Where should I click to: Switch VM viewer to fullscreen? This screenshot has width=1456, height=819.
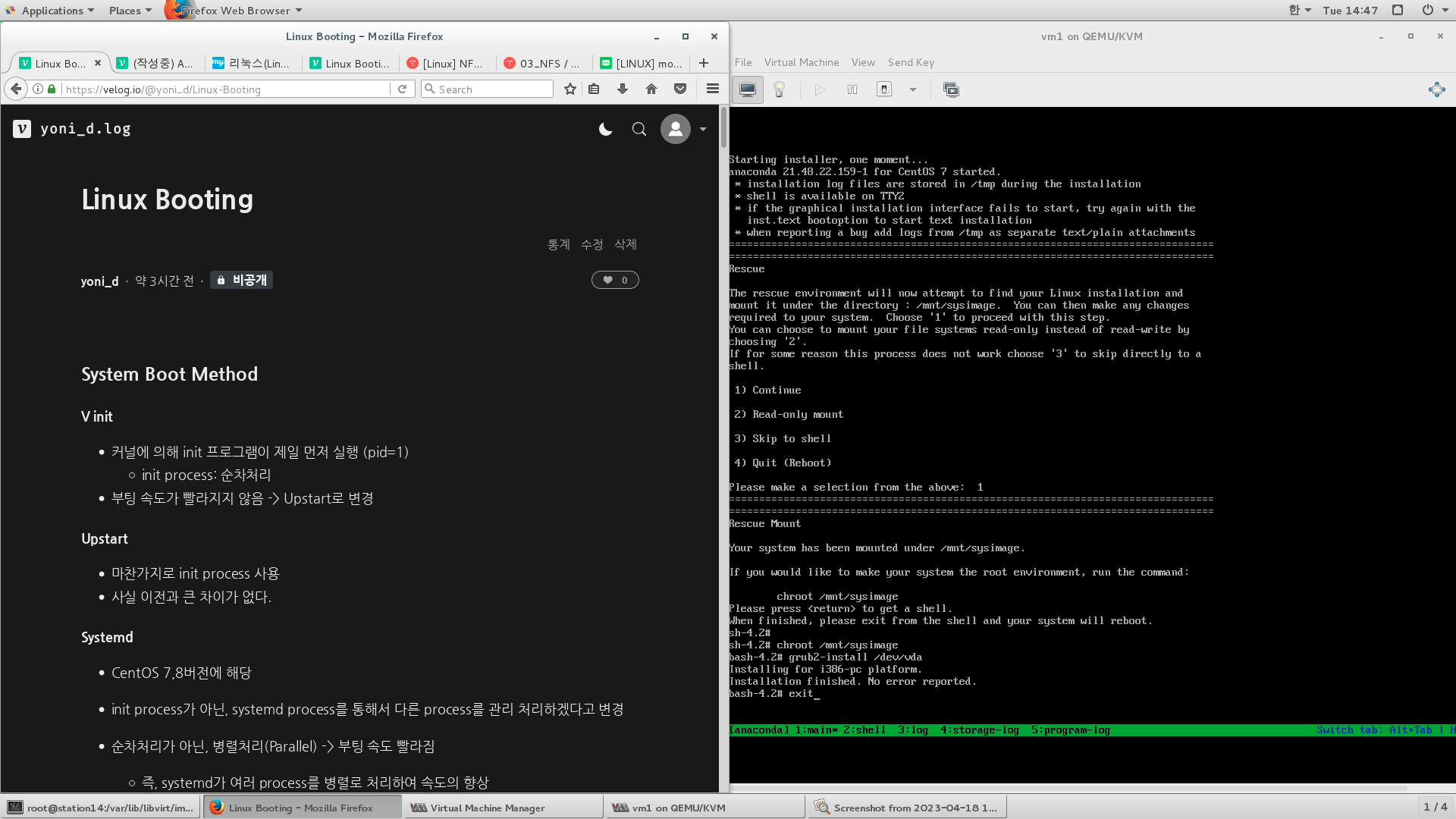pyautogui.click(x=1436, y=89)
